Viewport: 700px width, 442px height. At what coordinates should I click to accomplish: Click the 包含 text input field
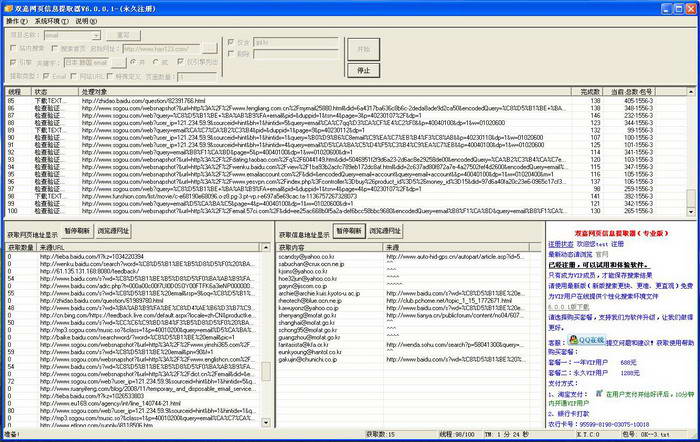296,42
